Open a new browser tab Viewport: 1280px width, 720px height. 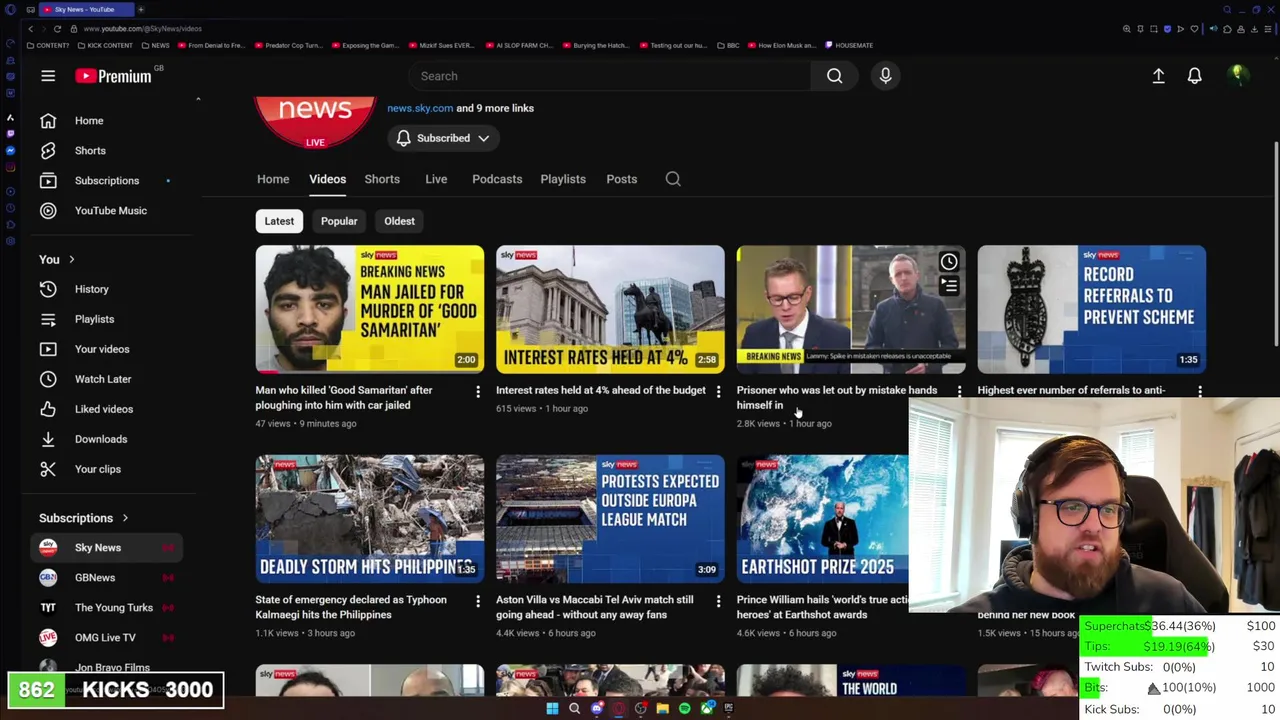(x=141, y=9)
